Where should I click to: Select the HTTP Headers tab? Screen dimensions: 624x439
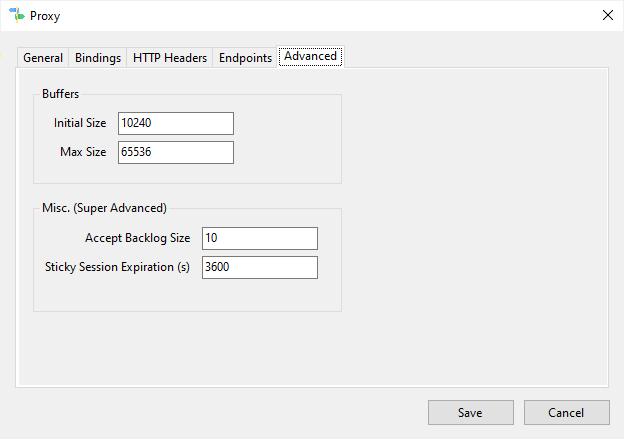(x=170, y=58)
